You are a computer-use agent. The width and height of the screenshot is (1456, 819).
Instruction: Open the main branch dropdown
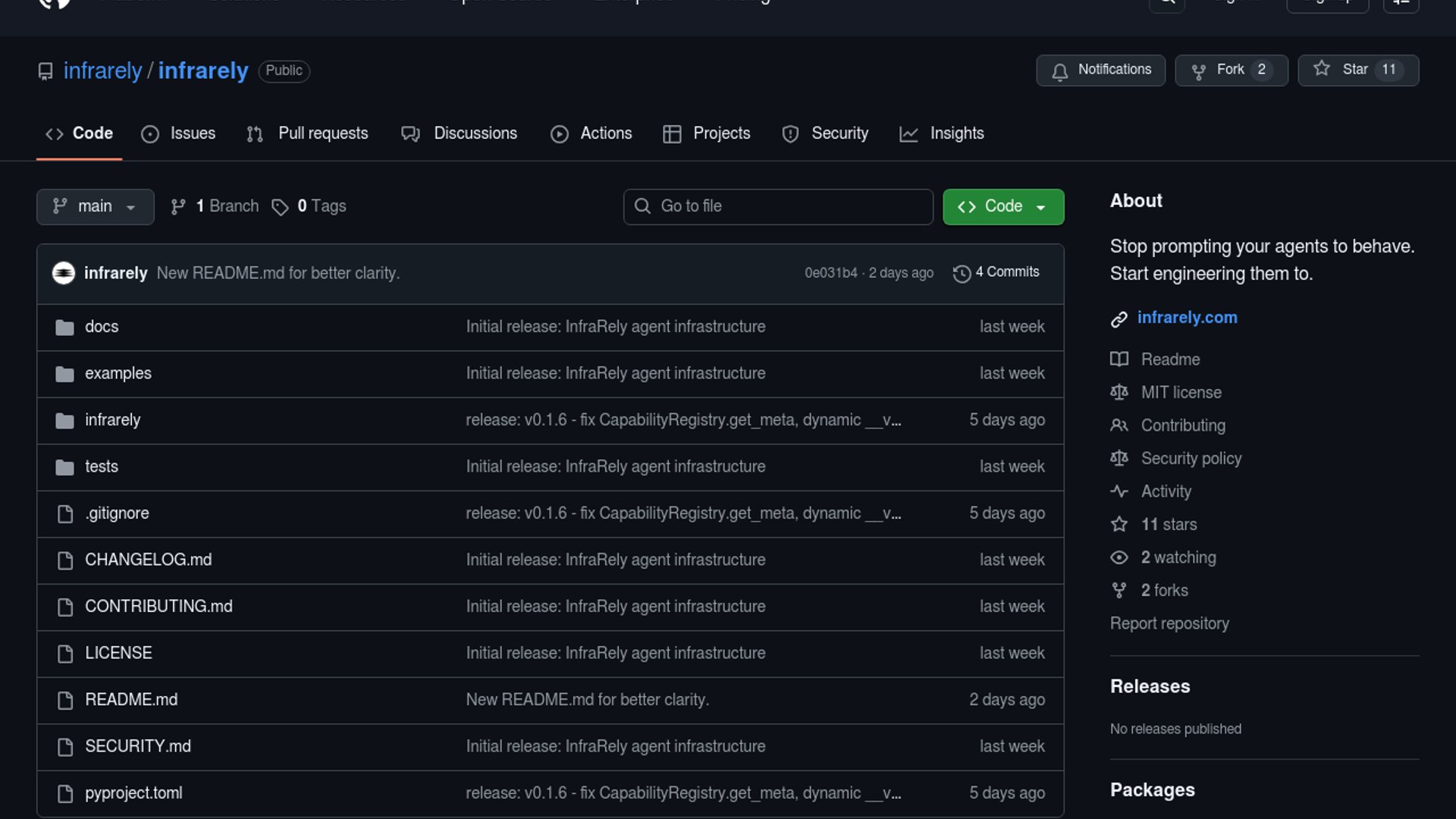(95, 206)
